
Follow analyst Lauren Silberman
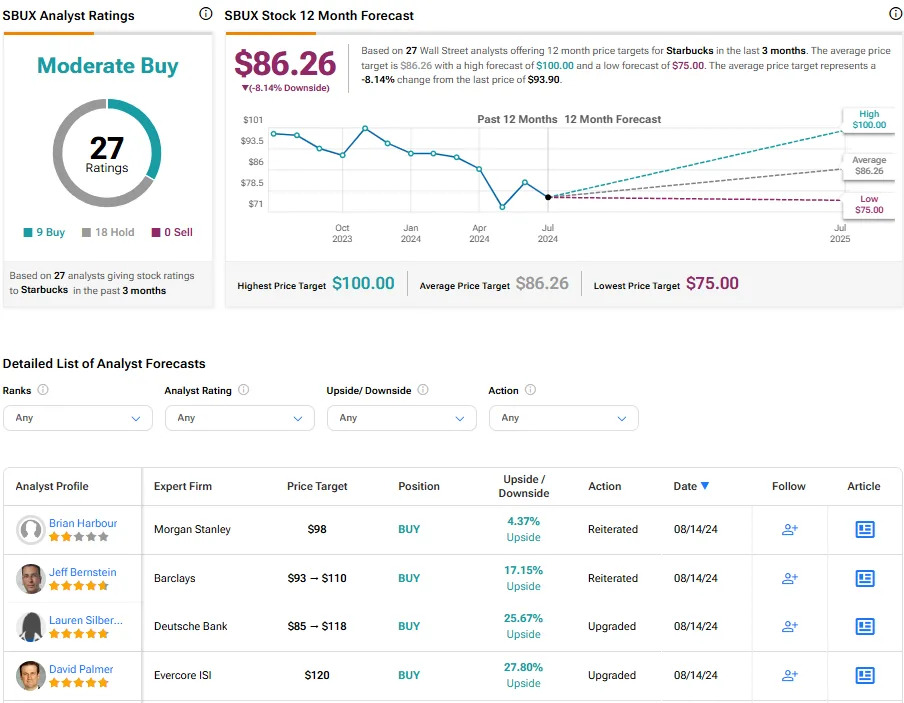coord(789,626)
